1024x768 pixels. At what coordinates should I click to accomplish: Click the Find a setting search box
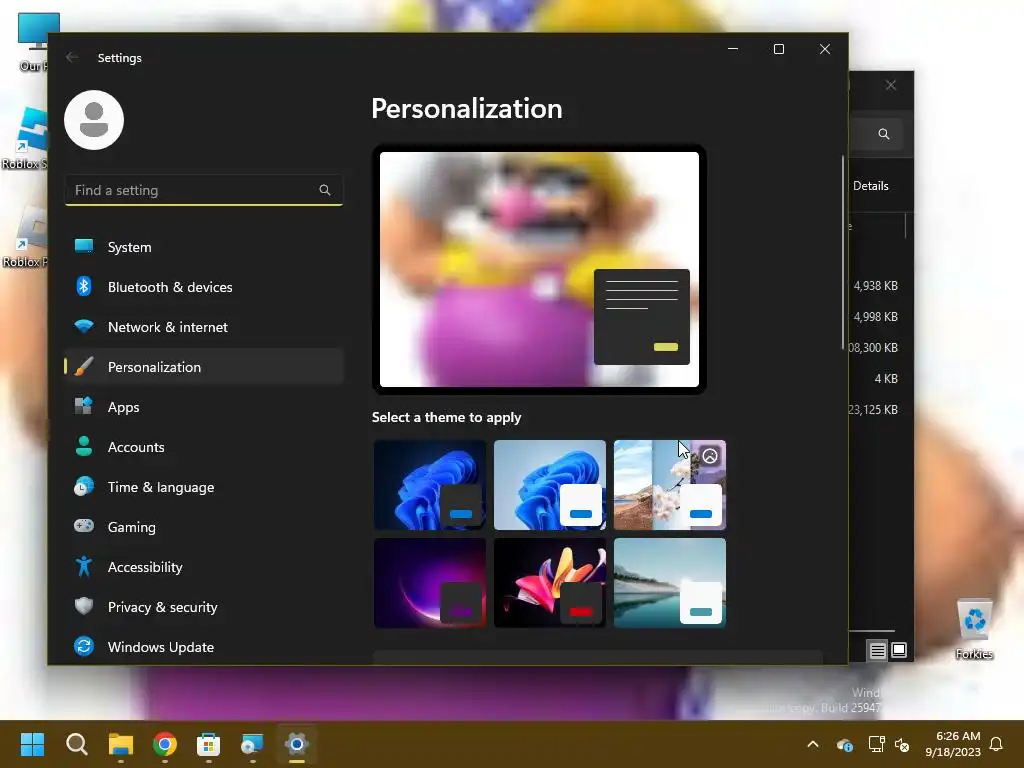click(x=204, y=190)
